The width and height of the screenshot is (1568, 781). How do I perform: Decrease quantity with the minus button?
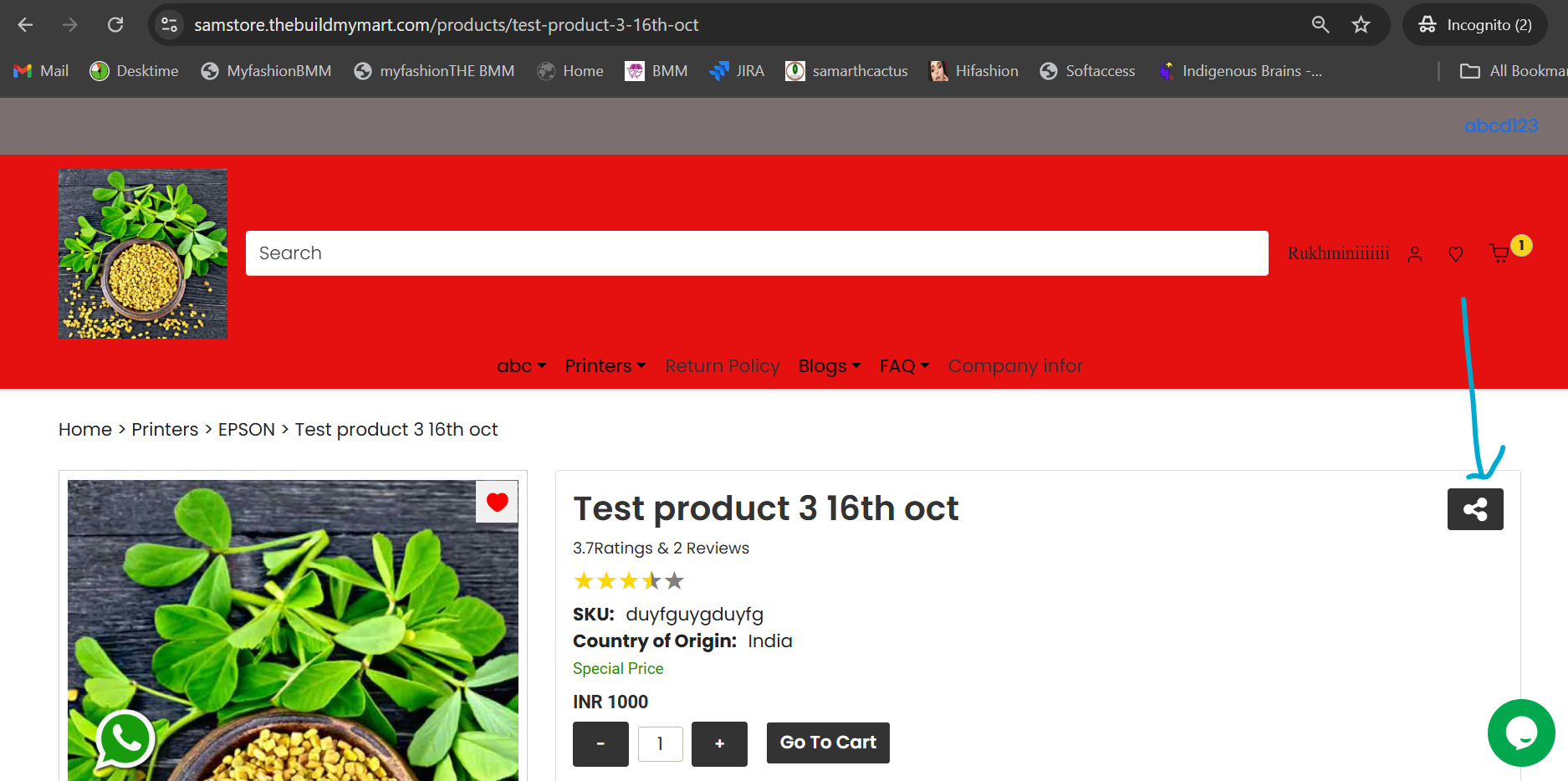pyautogui.click(x=600, y=744)
